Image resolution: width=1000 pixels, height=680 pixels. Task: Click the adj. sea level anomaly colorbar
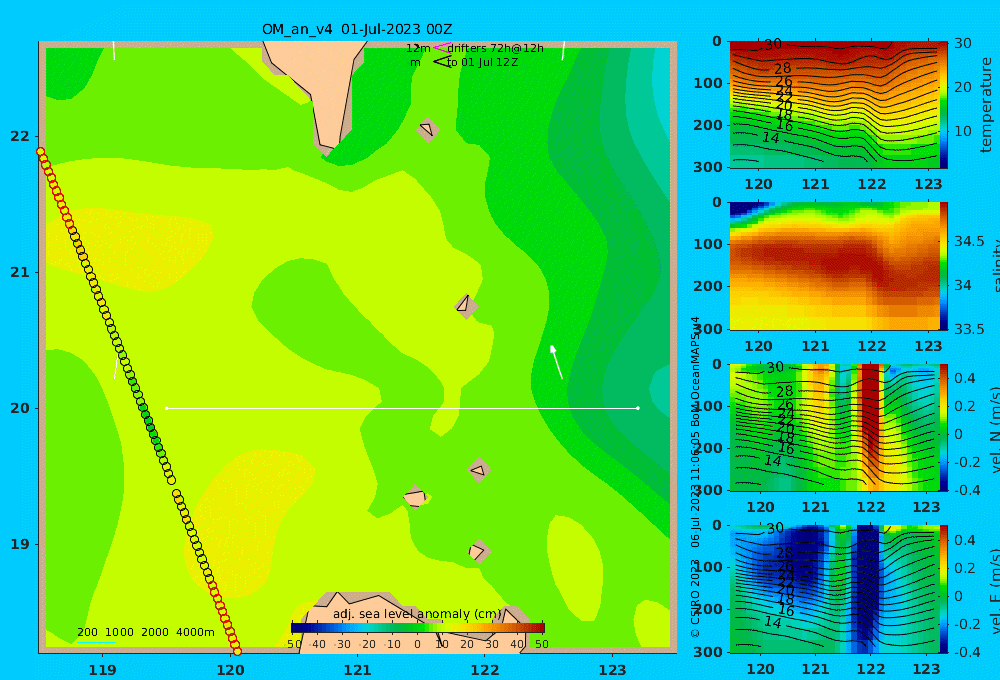point(418,628)
